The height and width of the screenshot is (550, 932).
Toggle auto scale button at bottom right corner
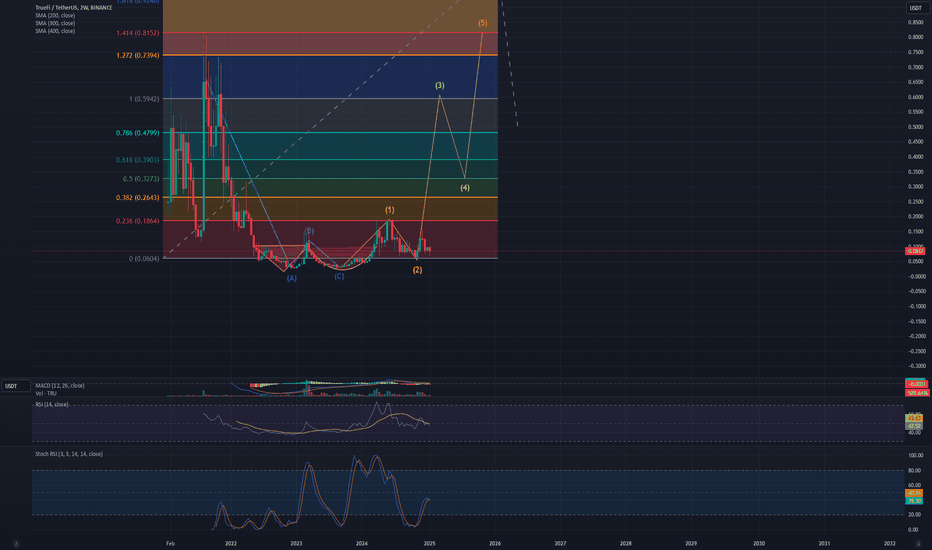(919, 543)
